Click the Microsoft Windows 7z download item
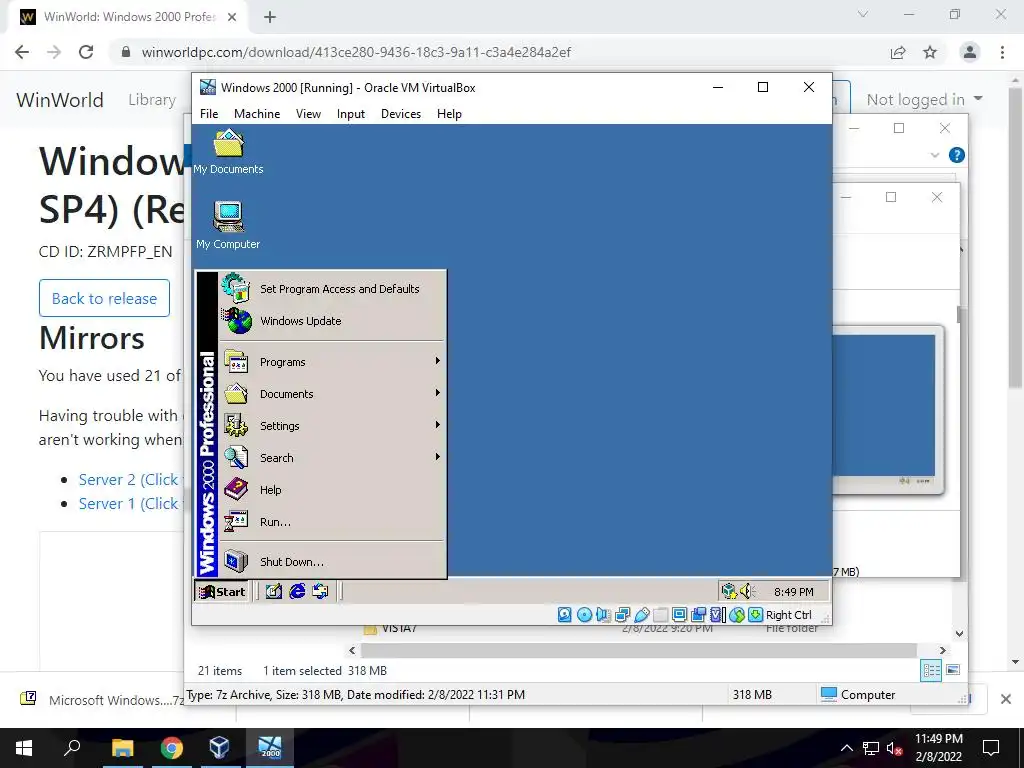This screenshot has height=768, width=1024. click(x=103, y=699)
